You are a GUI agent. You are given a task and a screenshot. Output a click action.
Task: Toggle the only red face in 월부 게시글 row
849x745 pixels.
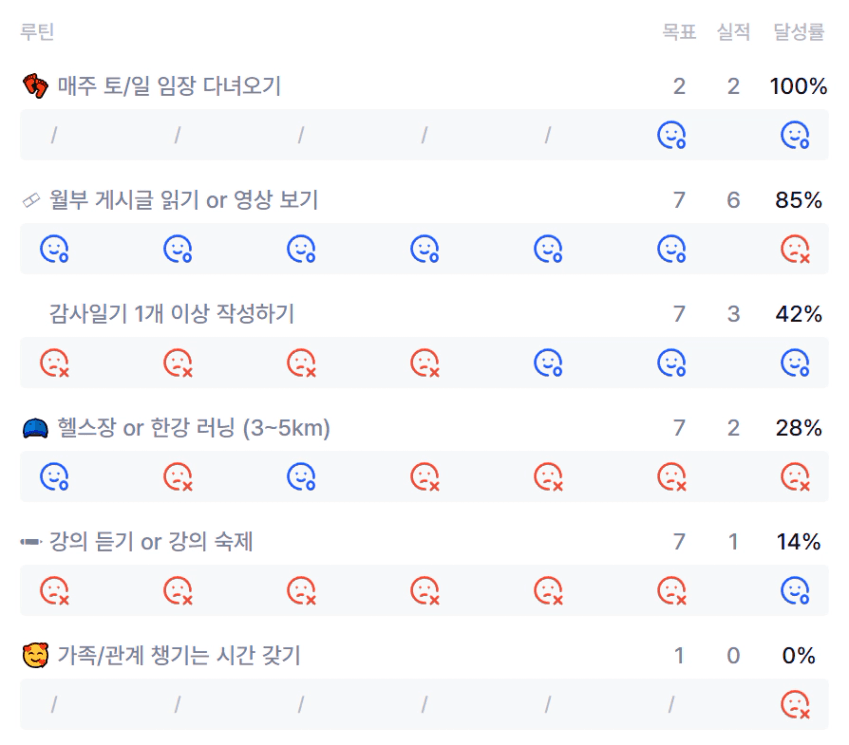pyautogui.click(x=794, y=249)
